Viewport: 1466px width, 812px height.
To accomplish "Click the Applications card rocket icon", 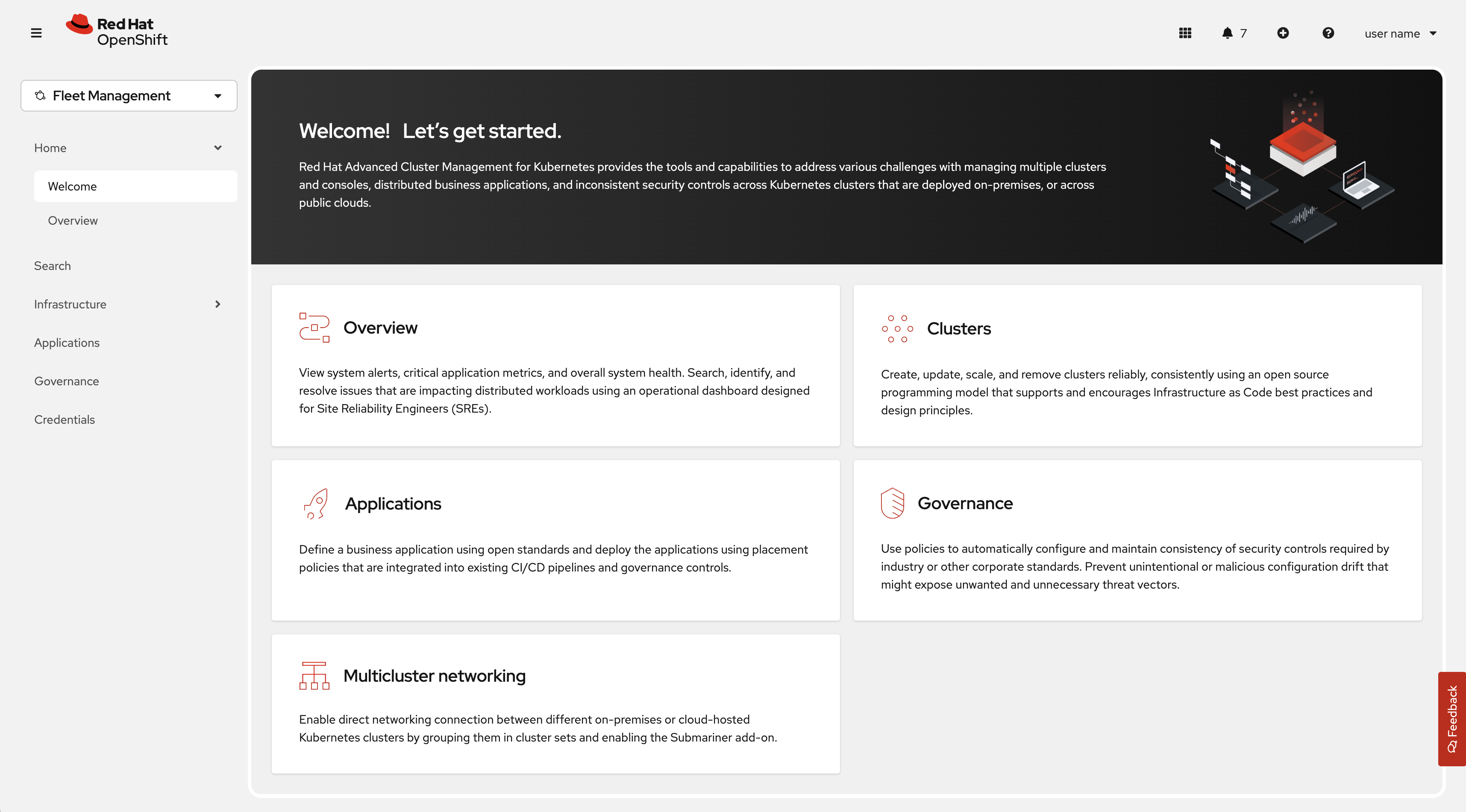I will coord(315,504).
